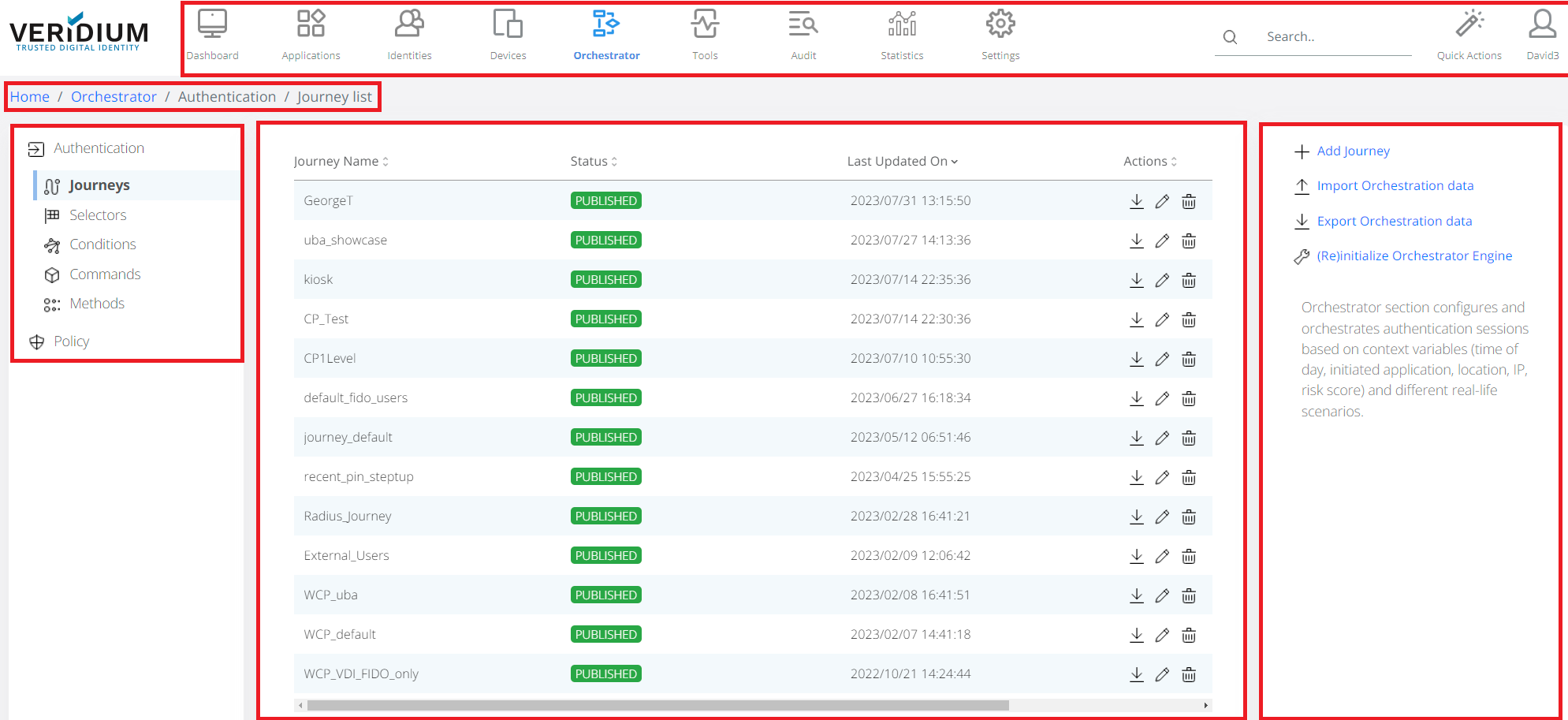Image resolution: width=1568 pixels, height=720 pixels.
Task: Select Selectors in the sidebar
Action: coord(98,215)
